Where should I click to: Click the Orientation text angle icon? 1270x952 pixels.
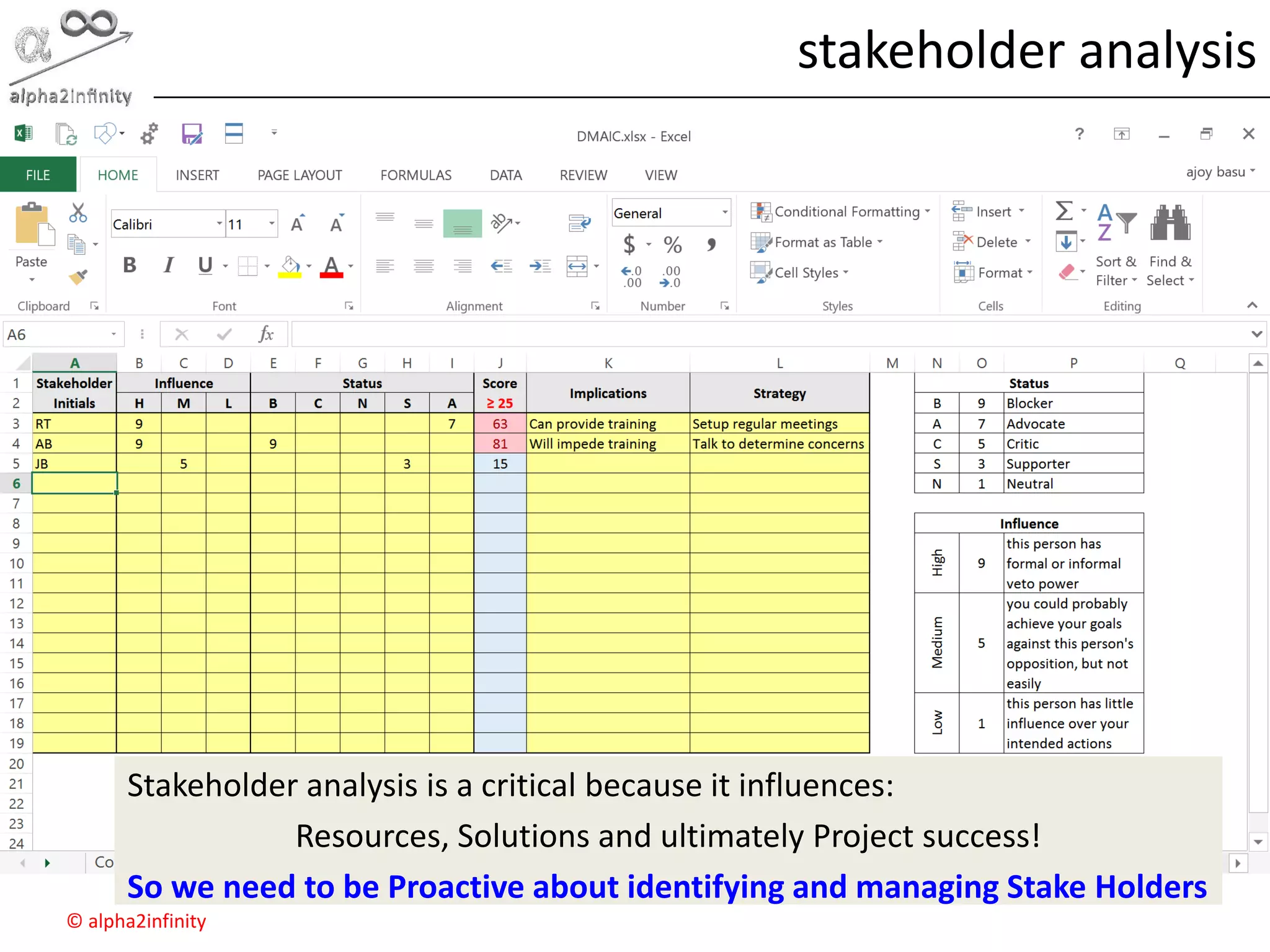coord(502,223)
